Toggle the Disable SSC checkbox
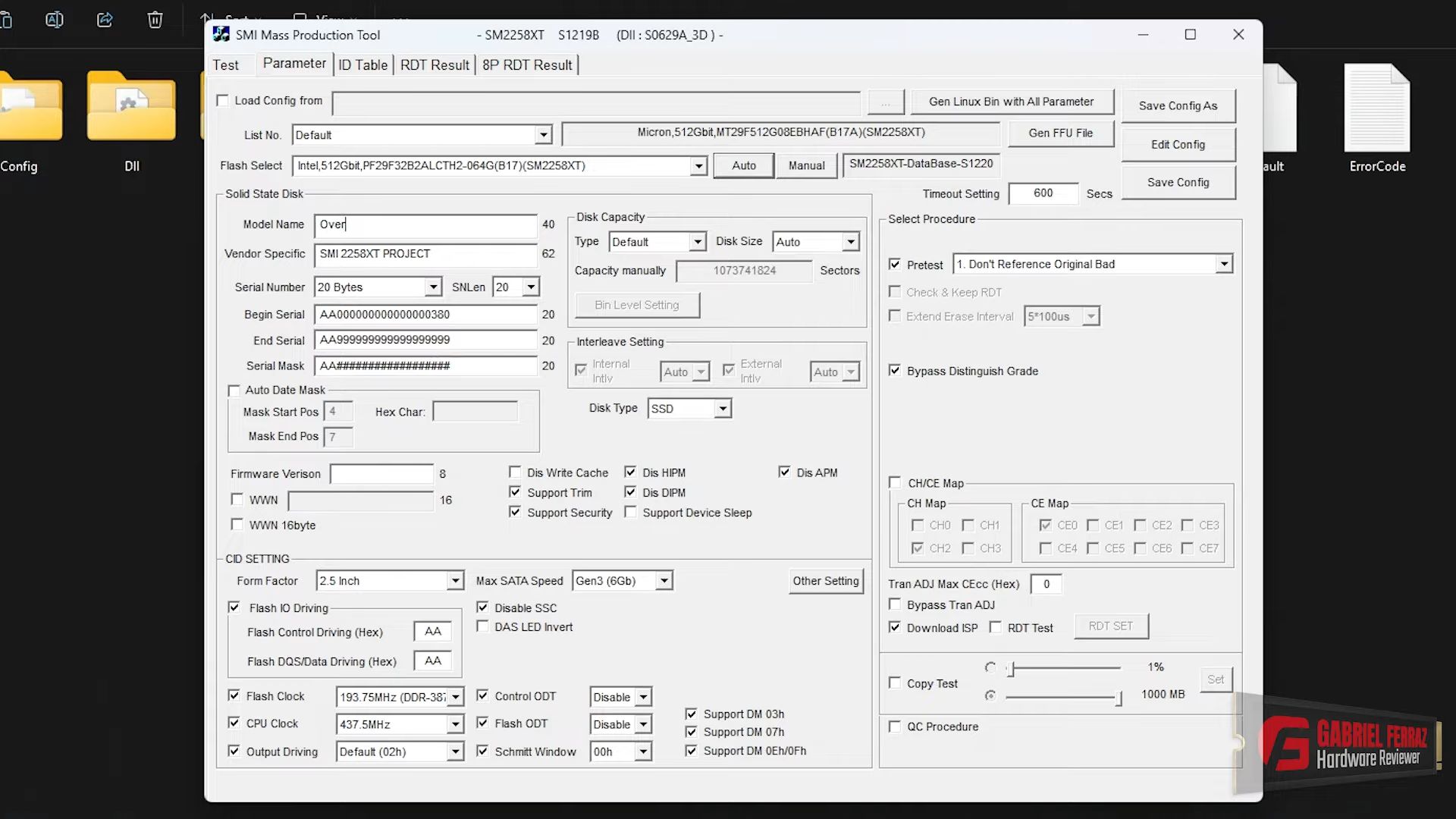The height and width of the screenshot is (819, 1456). pyautogui.click(x=482, y=607)
